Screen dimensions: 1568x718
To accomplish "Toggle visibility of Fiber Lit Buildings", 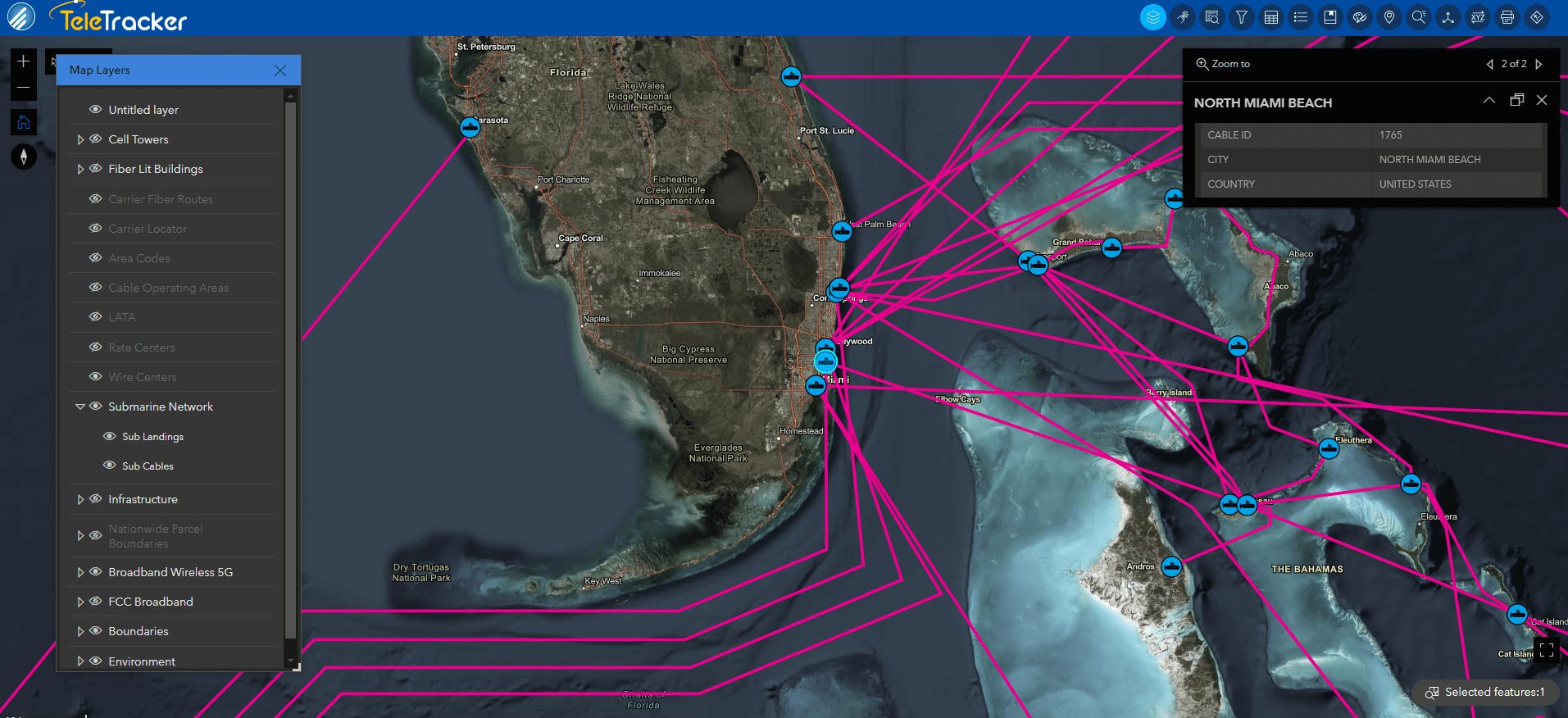I will point(96,168).
